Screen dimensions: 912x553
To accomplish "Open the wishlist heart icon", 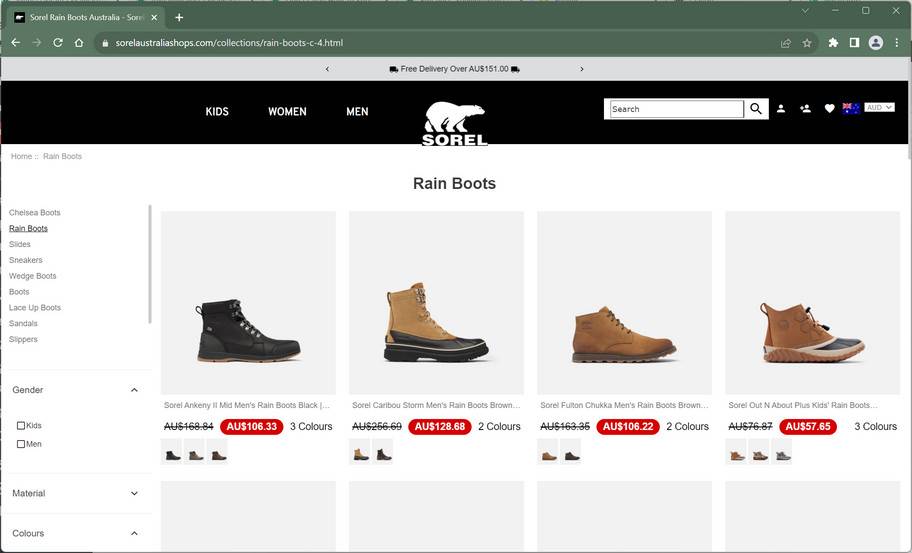I will 829,108.
